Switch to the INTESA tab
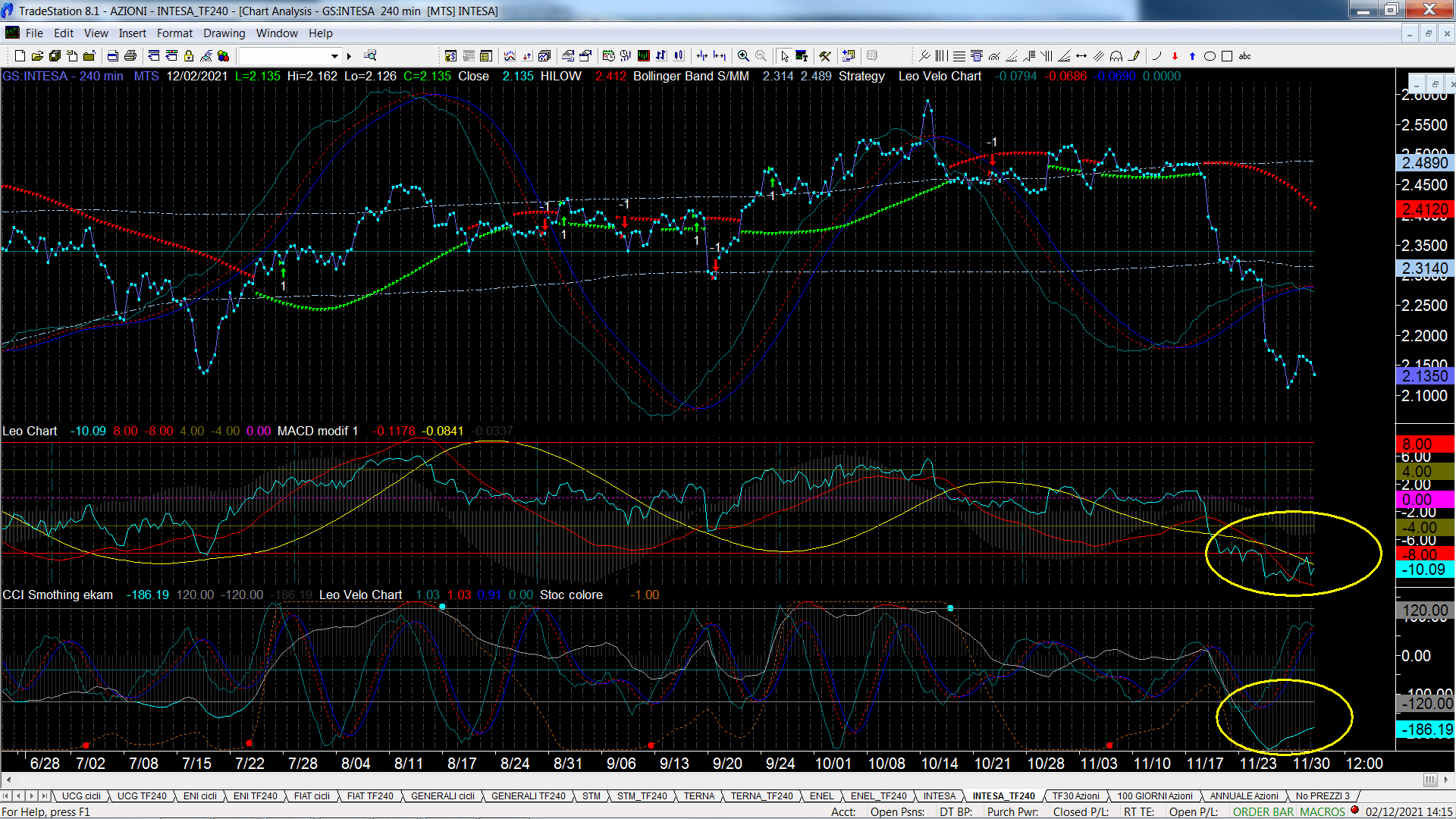 [x=939, y=795]
